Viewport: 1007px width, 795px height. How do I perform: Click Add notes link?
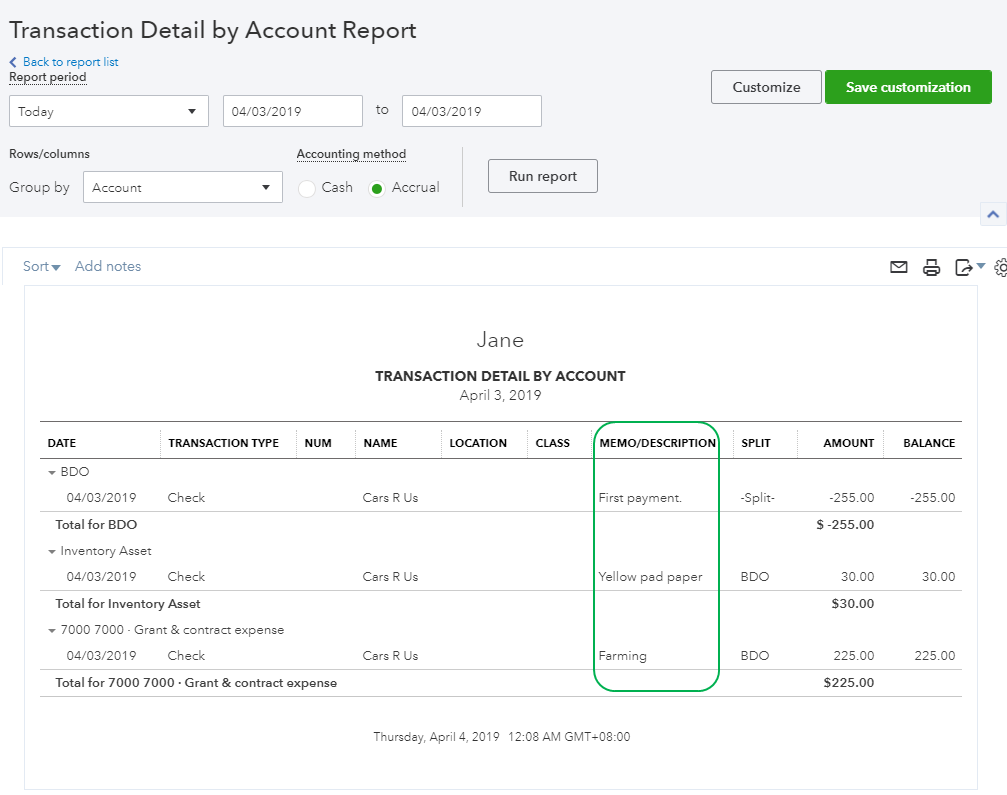(x=108, y=266)
